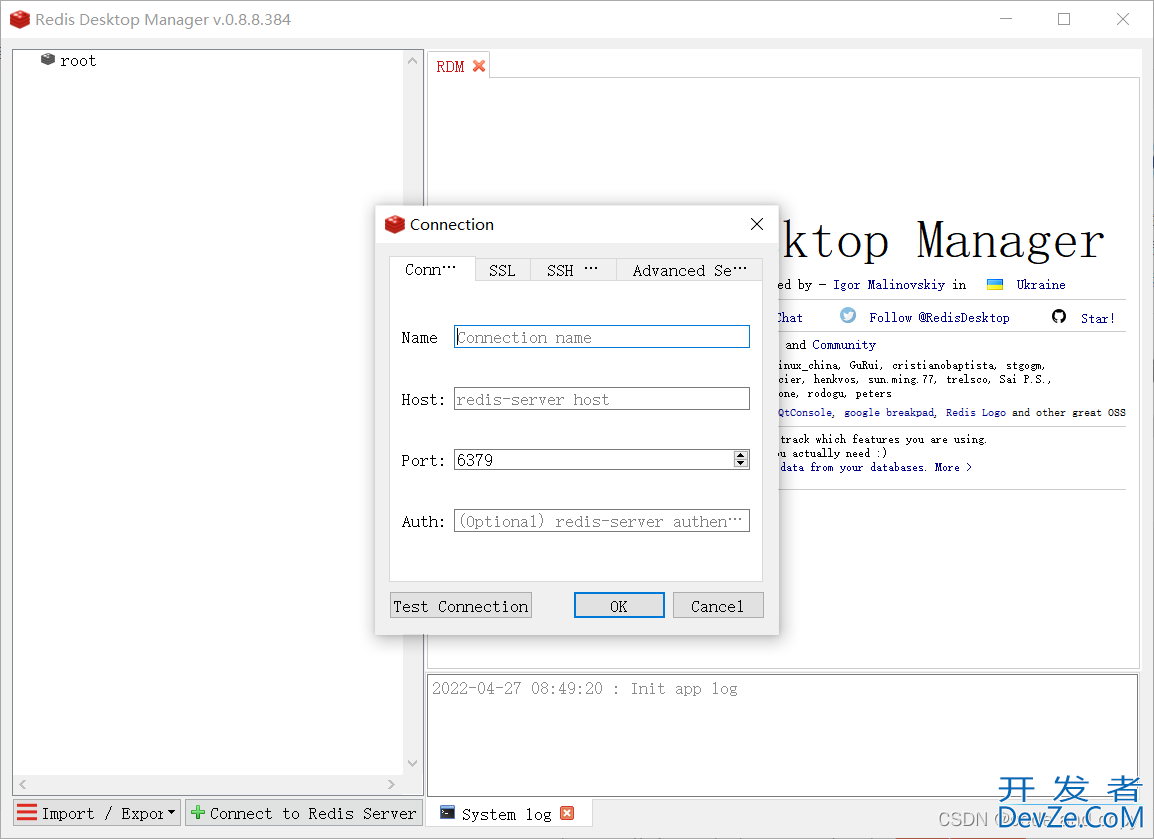The width and height of the screenshot is (1154, 839).
Task: Click the System log terminal icon
Action: click(447, 813)
